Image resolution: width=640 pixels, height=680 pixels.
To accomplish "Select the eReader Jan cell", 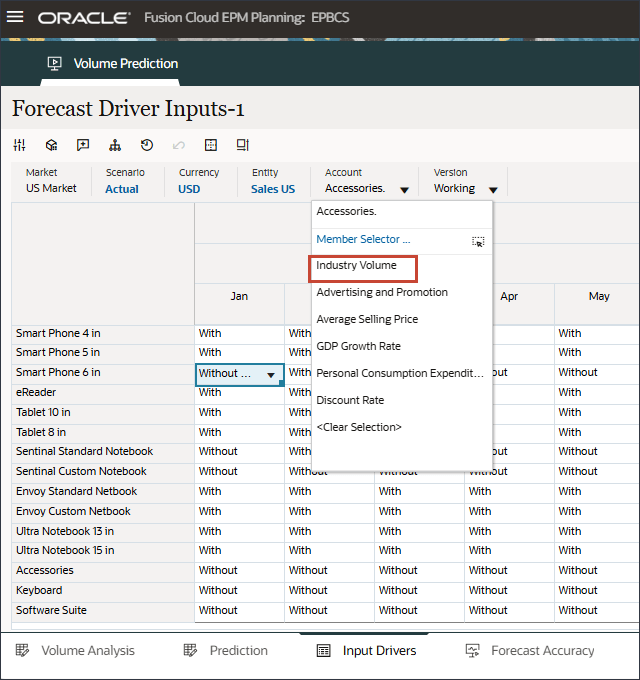I will (239, 392).
